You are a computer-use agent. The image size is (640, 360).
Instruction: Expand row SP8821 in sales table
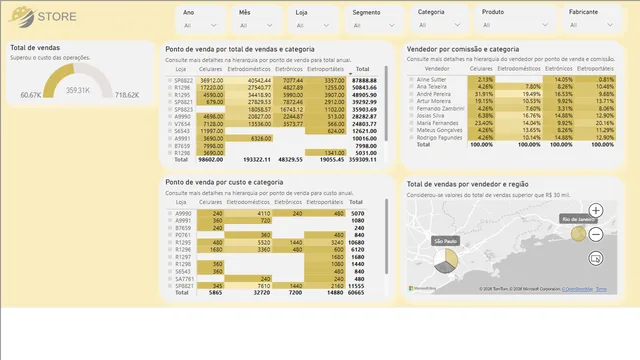[170, 102]
